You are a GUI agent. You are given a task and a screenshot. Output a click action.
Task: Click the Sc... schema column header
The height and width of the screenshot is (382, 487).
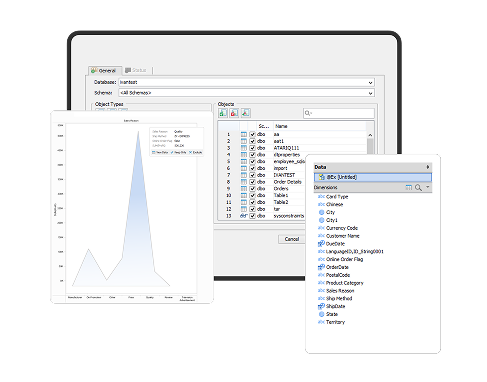[x=264, y=126]
